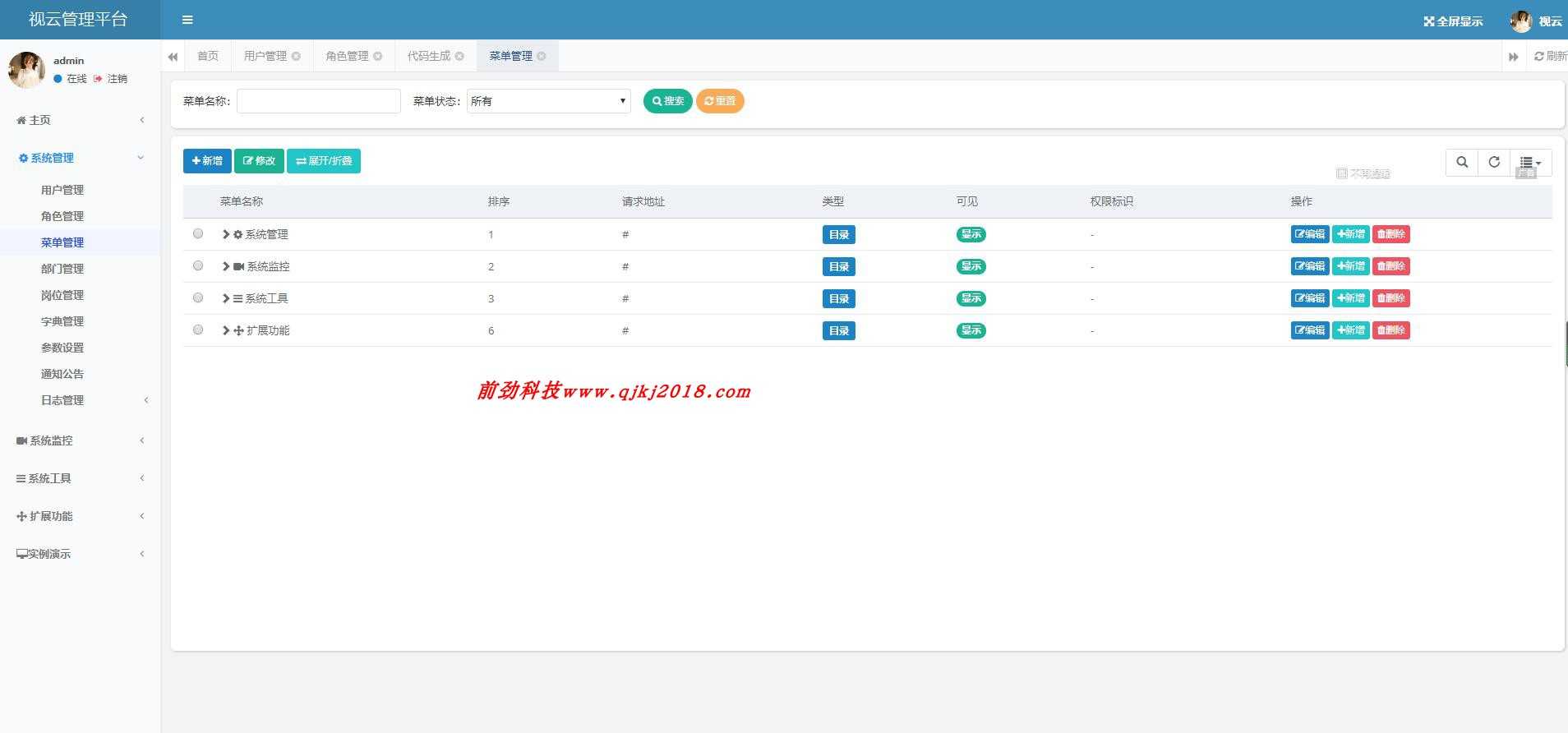This screenshot has height=733, width=1568.
Task: Delete the 扩展功能 row
Action: coord(1391,330)
